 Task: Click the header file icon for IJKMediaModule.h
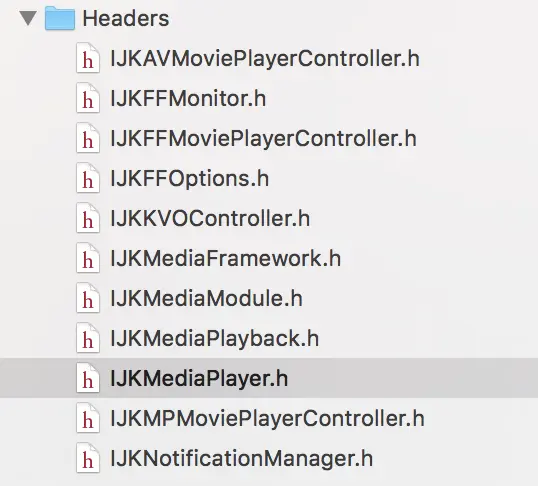coord(88,298)
